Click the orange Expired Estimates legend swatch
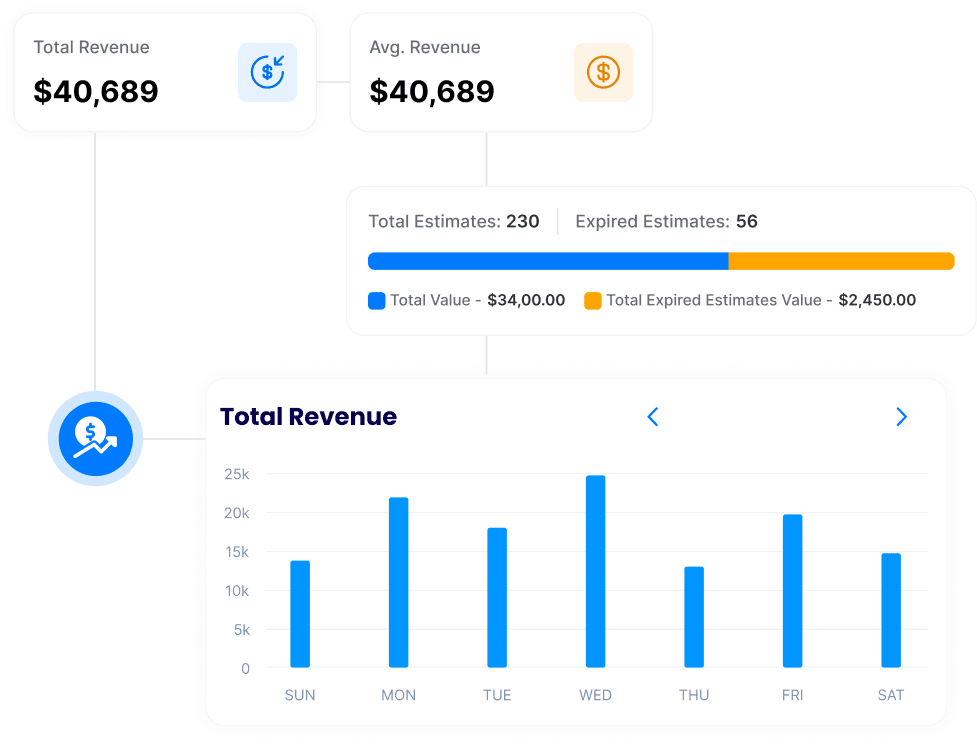Image resolution: width=977 pixels, height=746 pixels. tap(593, 301)
